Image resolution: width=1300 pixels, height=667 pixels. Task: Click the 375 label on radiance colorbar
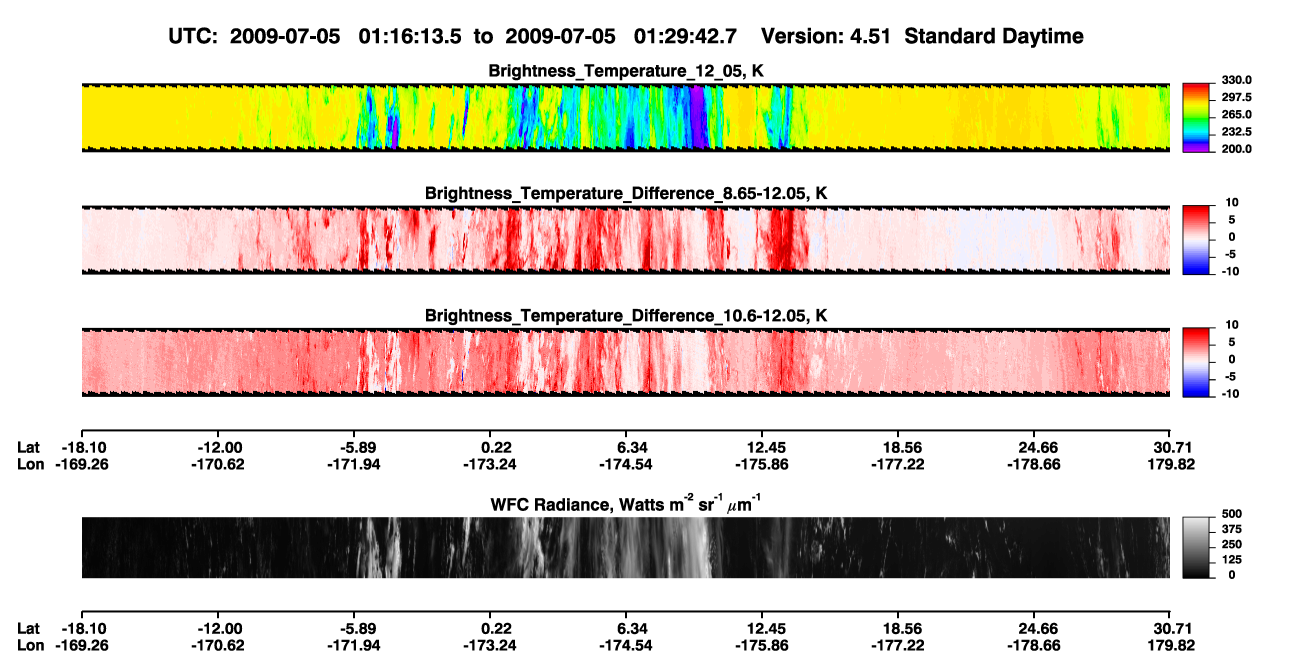[x=1232, y=531]
